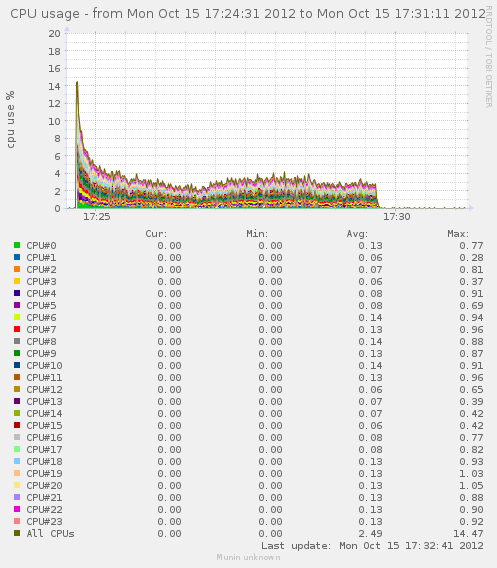Click the CPU#7 red legend swatch

tap(17, 329)
